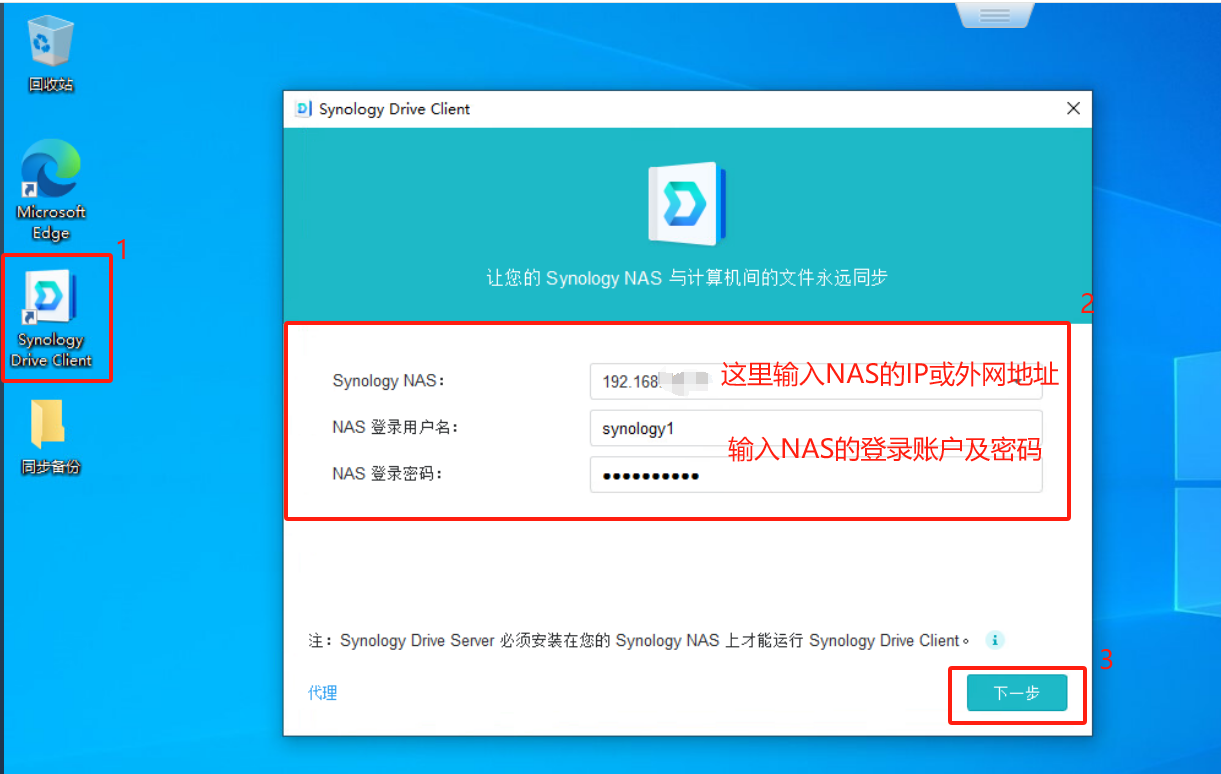The width and height of the screenshot is (1221, 774).
Task: Close the Synology Drive Client window
Action: tap(1073, 109)
